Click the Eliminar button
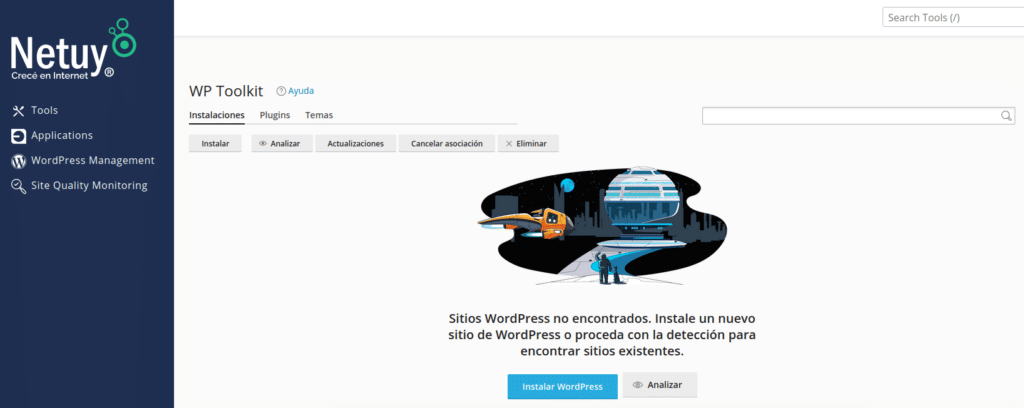1024x408 pixels. click(528, 144)
